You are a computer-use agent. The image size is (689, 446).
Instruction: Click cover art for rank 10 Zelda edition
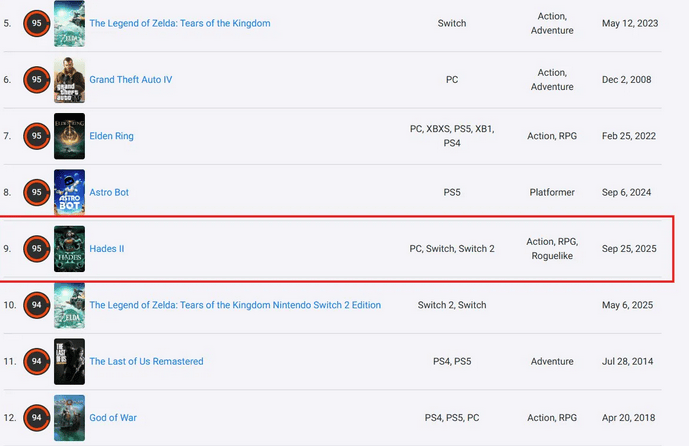(69, 305)
